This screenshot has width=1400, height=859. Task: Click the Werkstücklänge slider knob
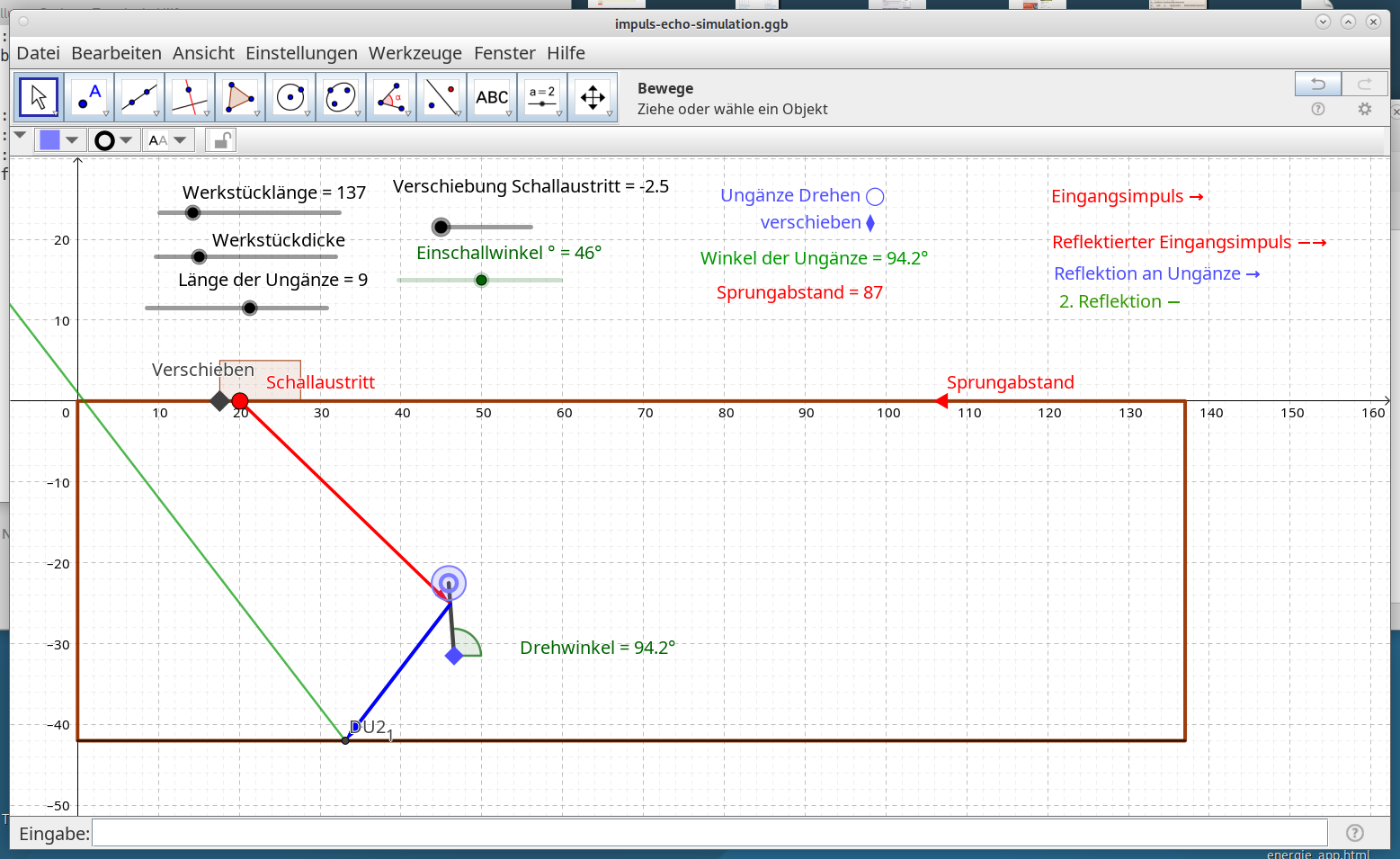click(192, 212)
